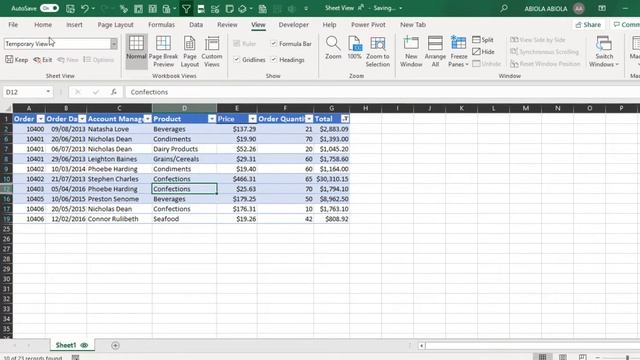Open the search magnifier in title bar
This screenshot has width=640, height=360.
pyautogui.click(x=504, y=8)
